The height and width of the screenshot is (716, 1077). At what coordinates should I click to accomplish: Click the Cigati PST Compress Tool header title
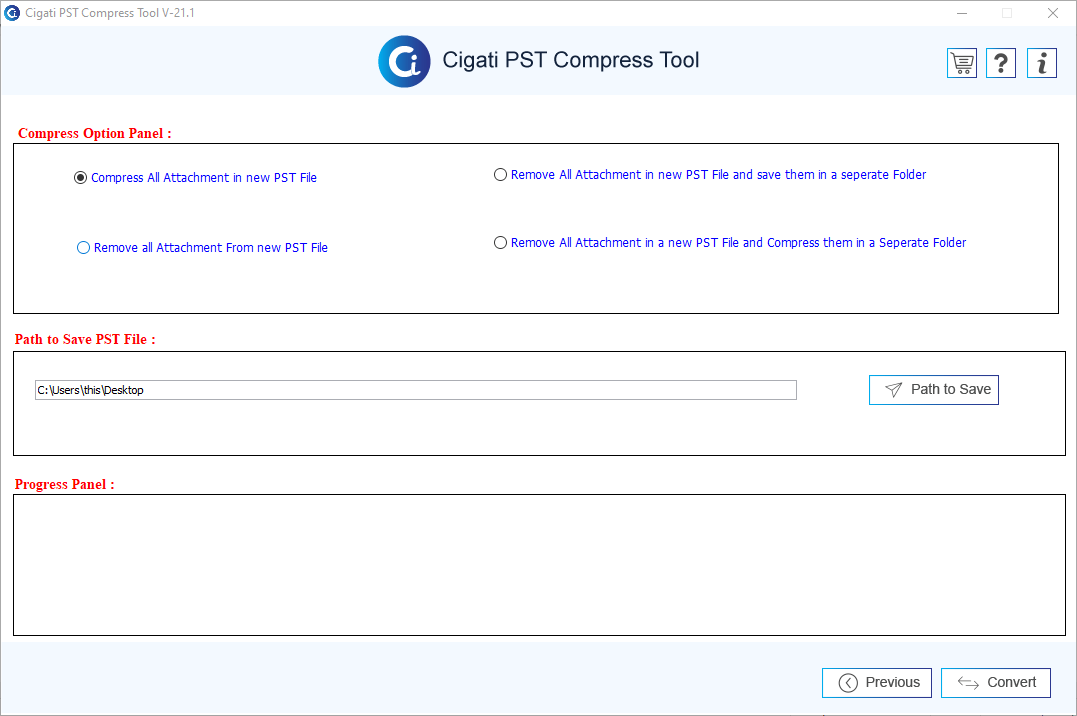[571, 60]
